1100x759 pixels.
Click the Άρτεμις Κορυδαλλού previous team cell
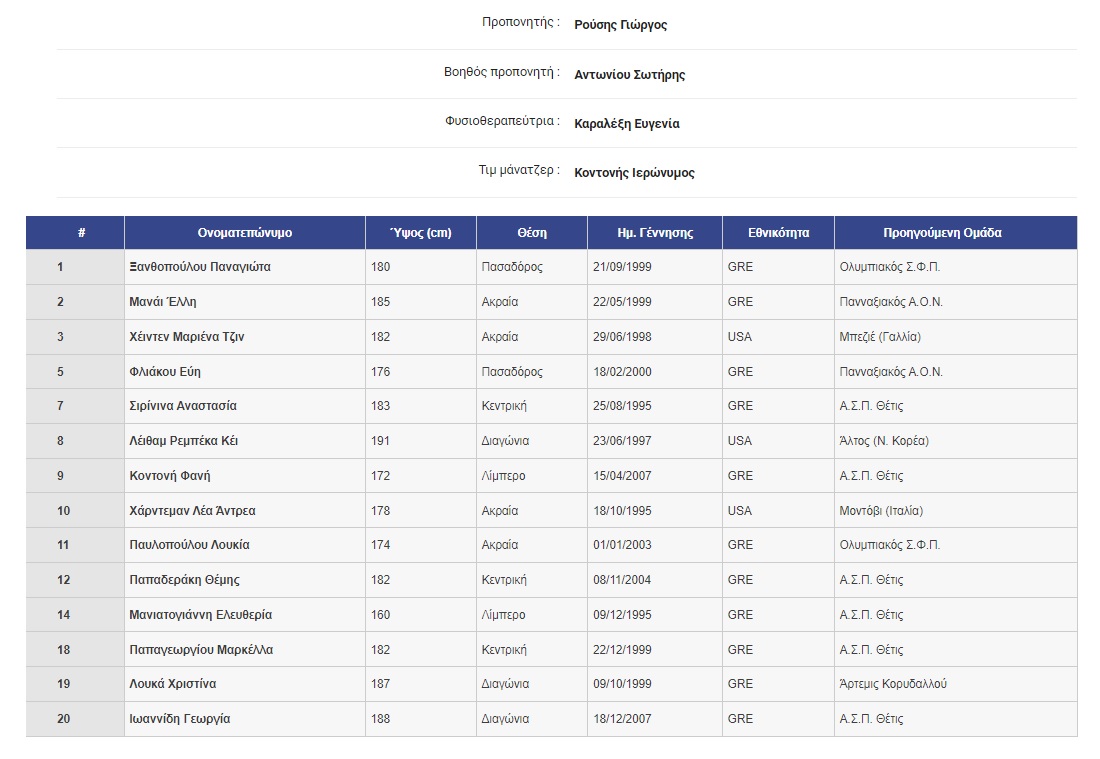(x=893, y=684)
